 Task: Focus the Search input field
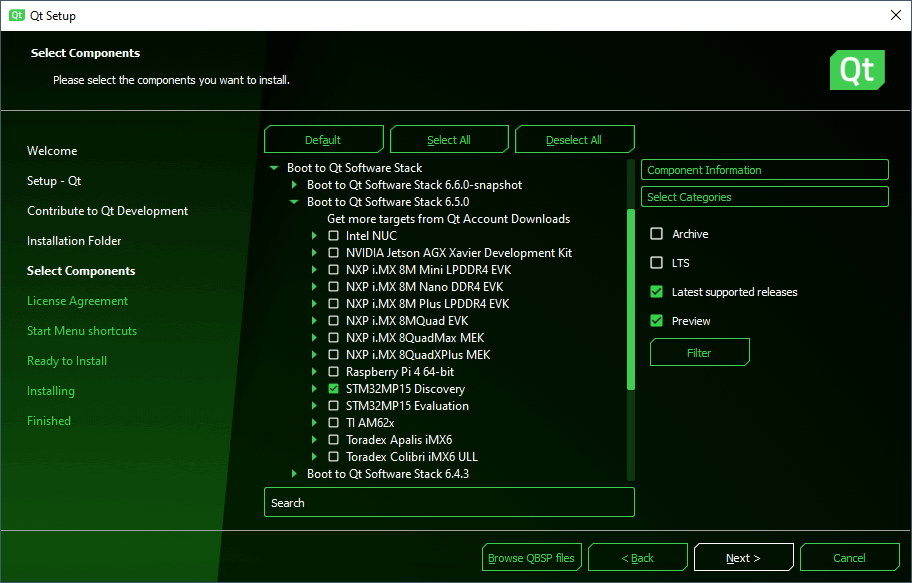click(x=449, y=503)
